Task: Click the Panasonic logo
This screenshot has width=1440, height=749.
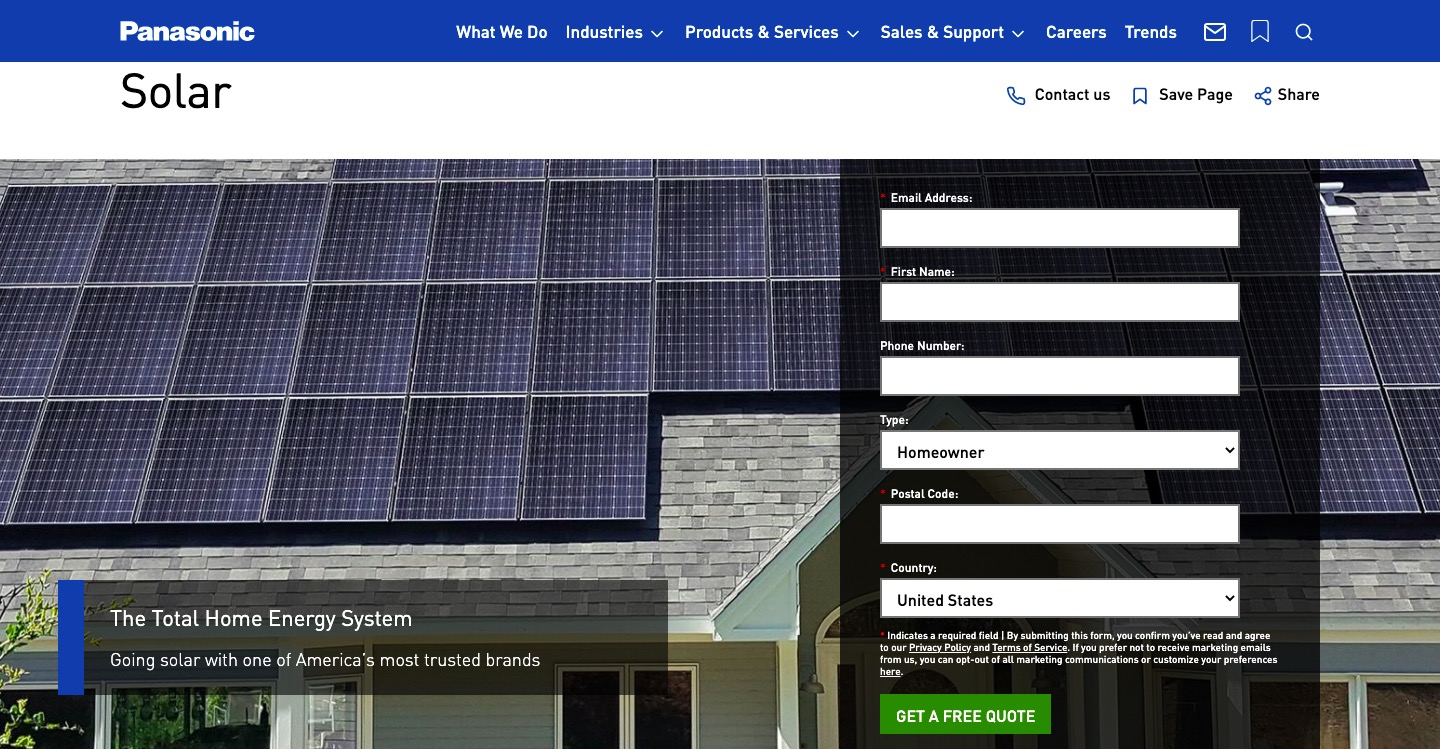Action: pos(187,32)
